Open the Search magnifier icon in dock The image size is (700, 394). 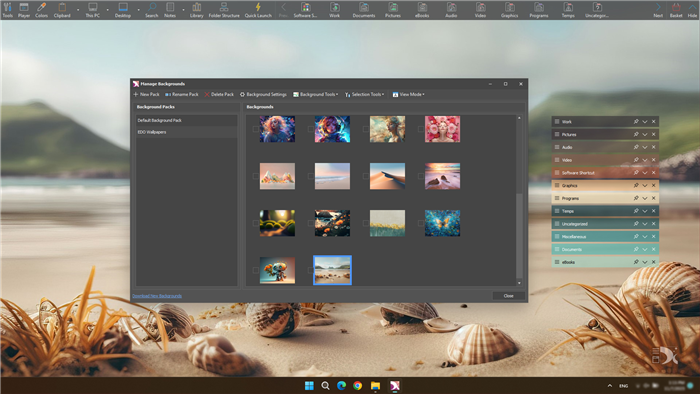pyautogui.click(x=152, y=9)
